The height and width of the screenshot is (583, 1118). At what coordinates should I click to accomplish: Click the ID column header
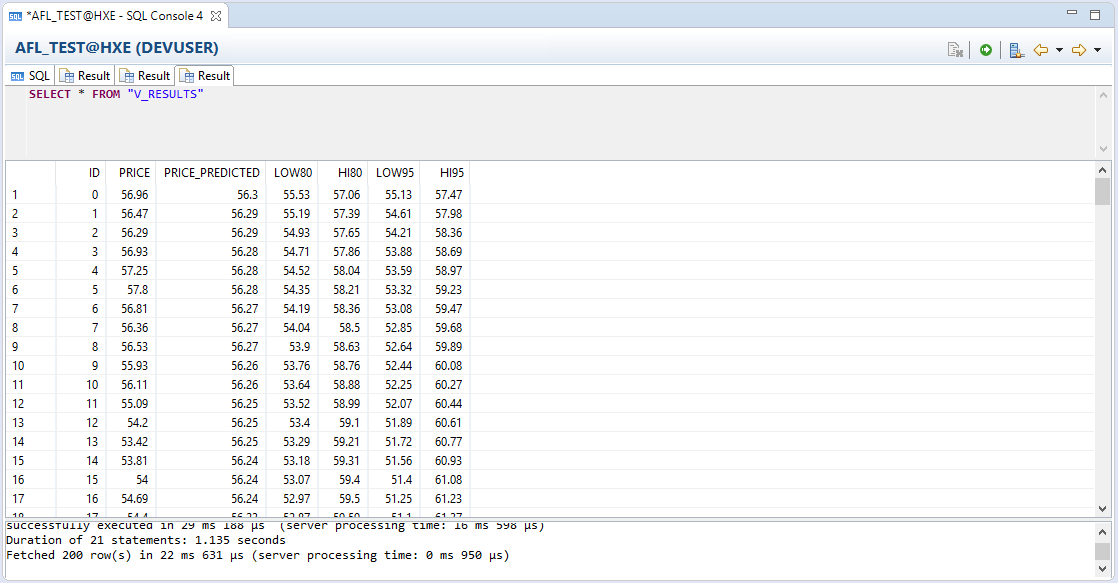point(94,172)
